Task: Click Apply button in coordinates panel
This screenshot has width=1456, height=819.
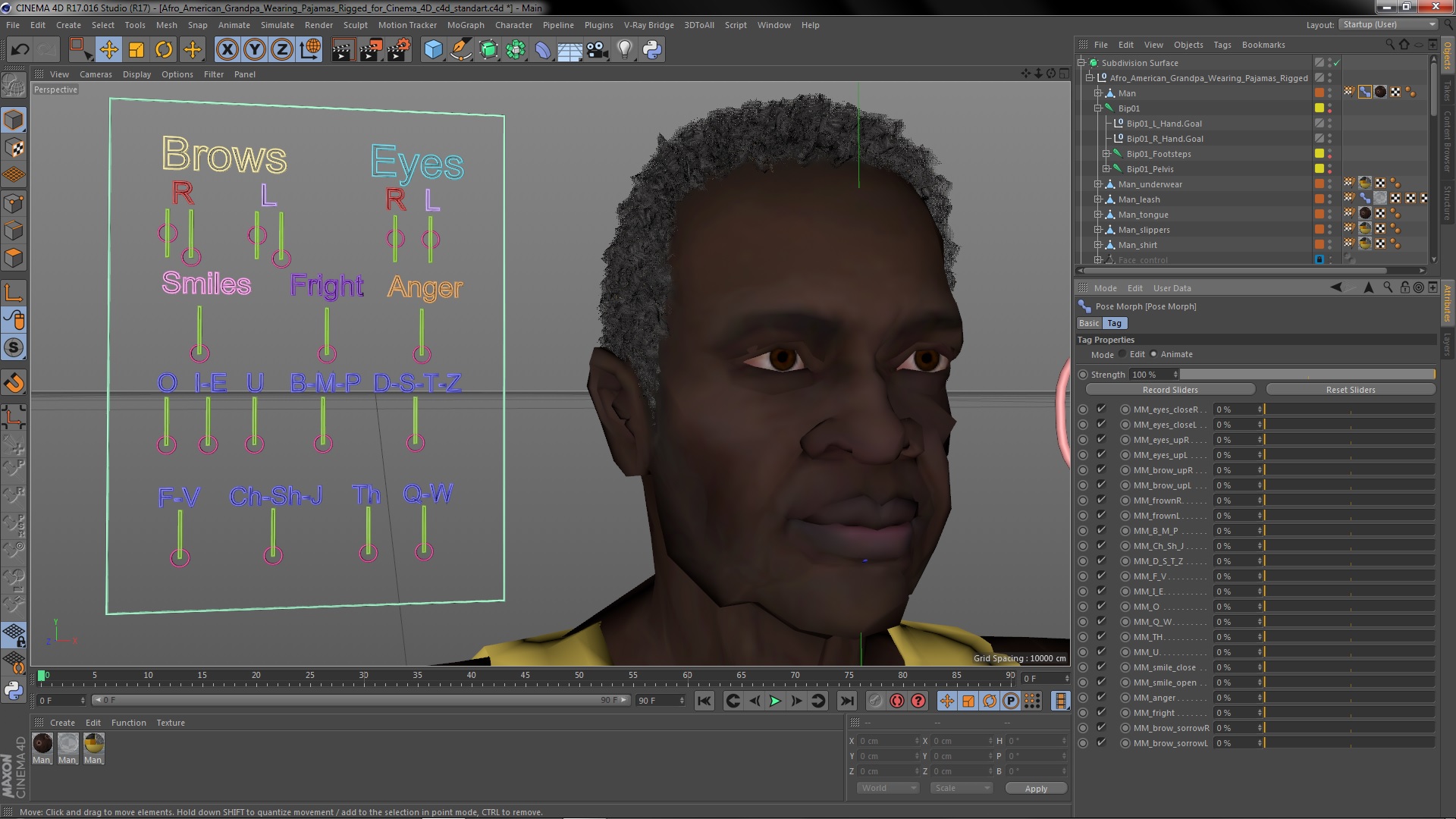Action: (1034, 788)
